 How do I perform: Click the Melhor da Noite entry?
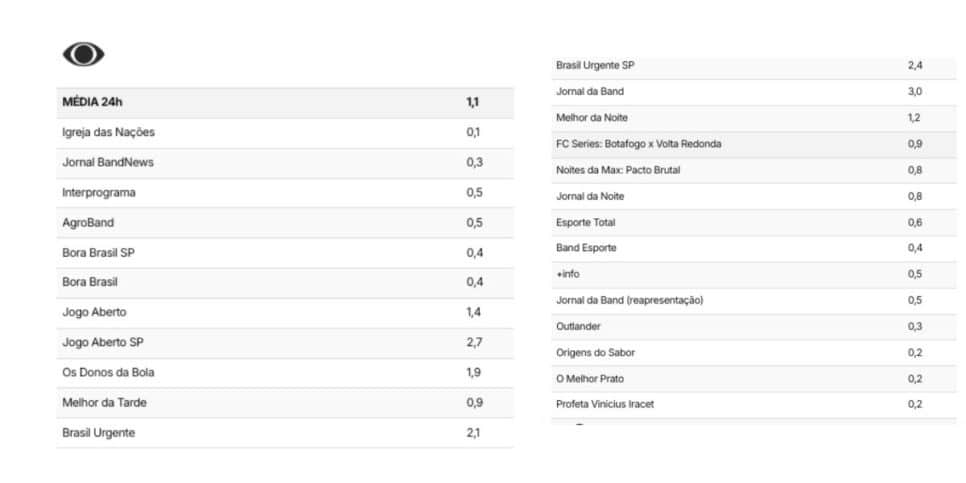pyautogui.click(x=753, y=118)
